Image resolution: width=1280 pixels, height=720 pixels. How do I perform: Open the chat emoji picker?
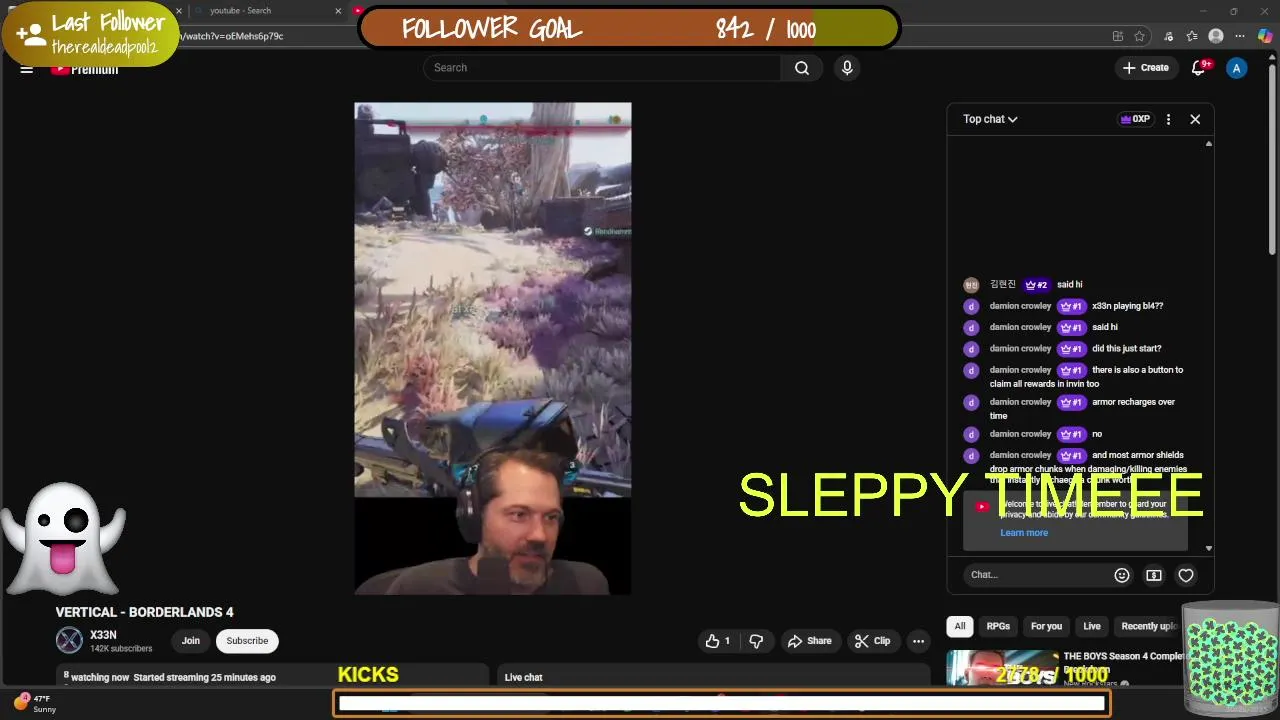[1122, 575]
